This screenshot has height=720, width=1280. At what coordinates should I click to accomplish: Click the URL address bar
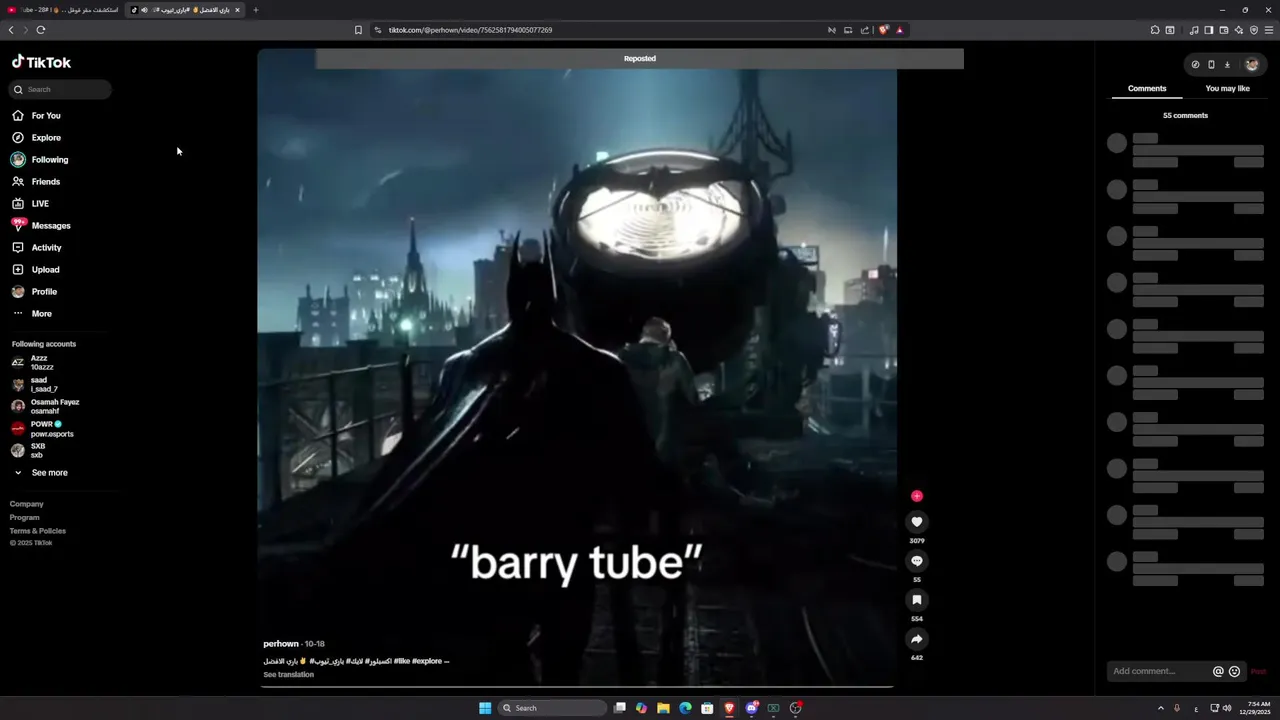(600, 30)
